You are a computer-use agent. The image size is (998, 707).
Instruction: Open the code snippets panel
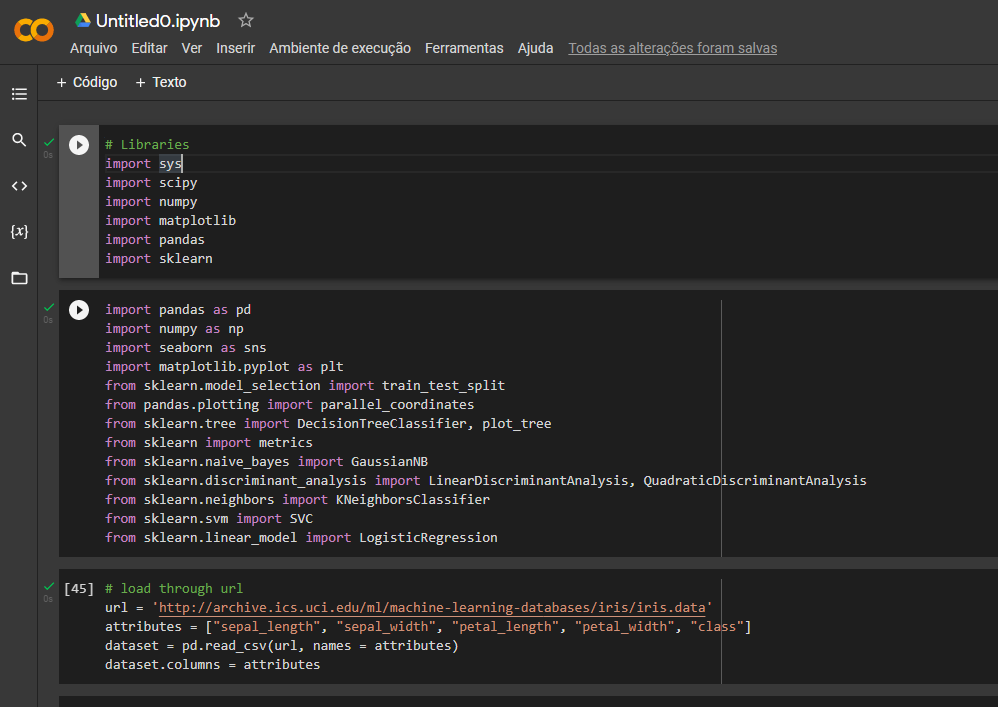point(18,185)
